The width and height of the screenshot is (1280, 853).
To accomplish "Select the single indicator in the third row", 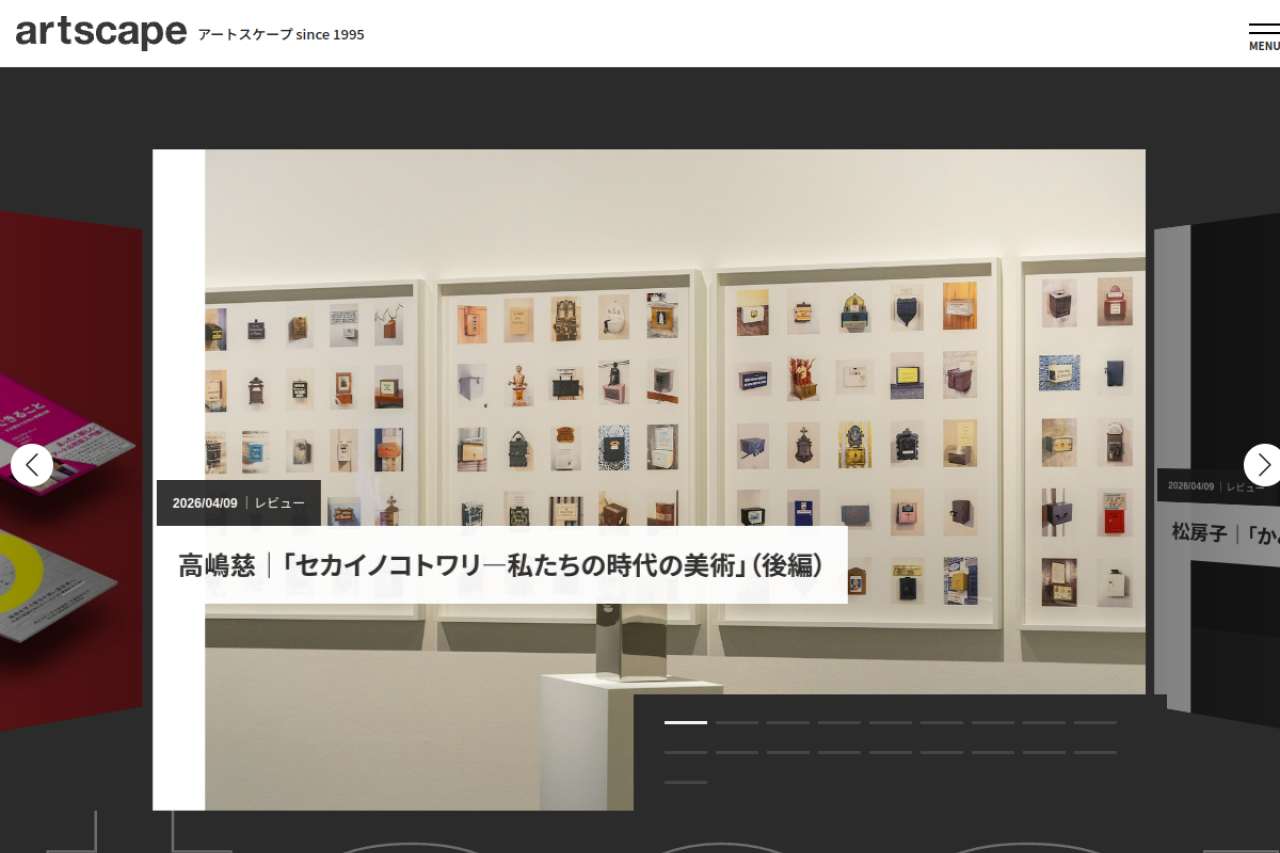I will pos(685,782).
